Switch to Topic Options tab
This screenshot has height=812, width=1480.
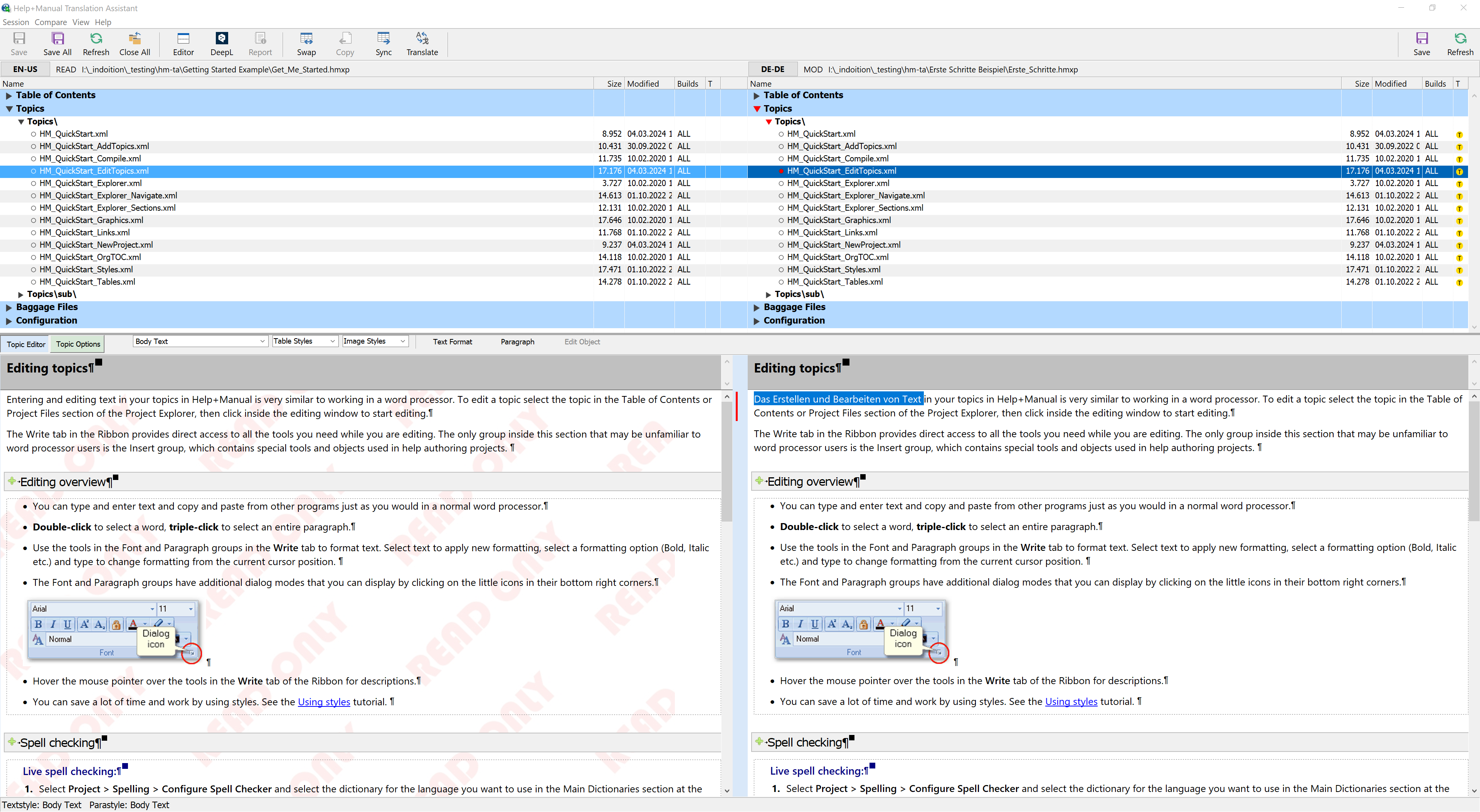pyautogui.click(x=78, y=344)
